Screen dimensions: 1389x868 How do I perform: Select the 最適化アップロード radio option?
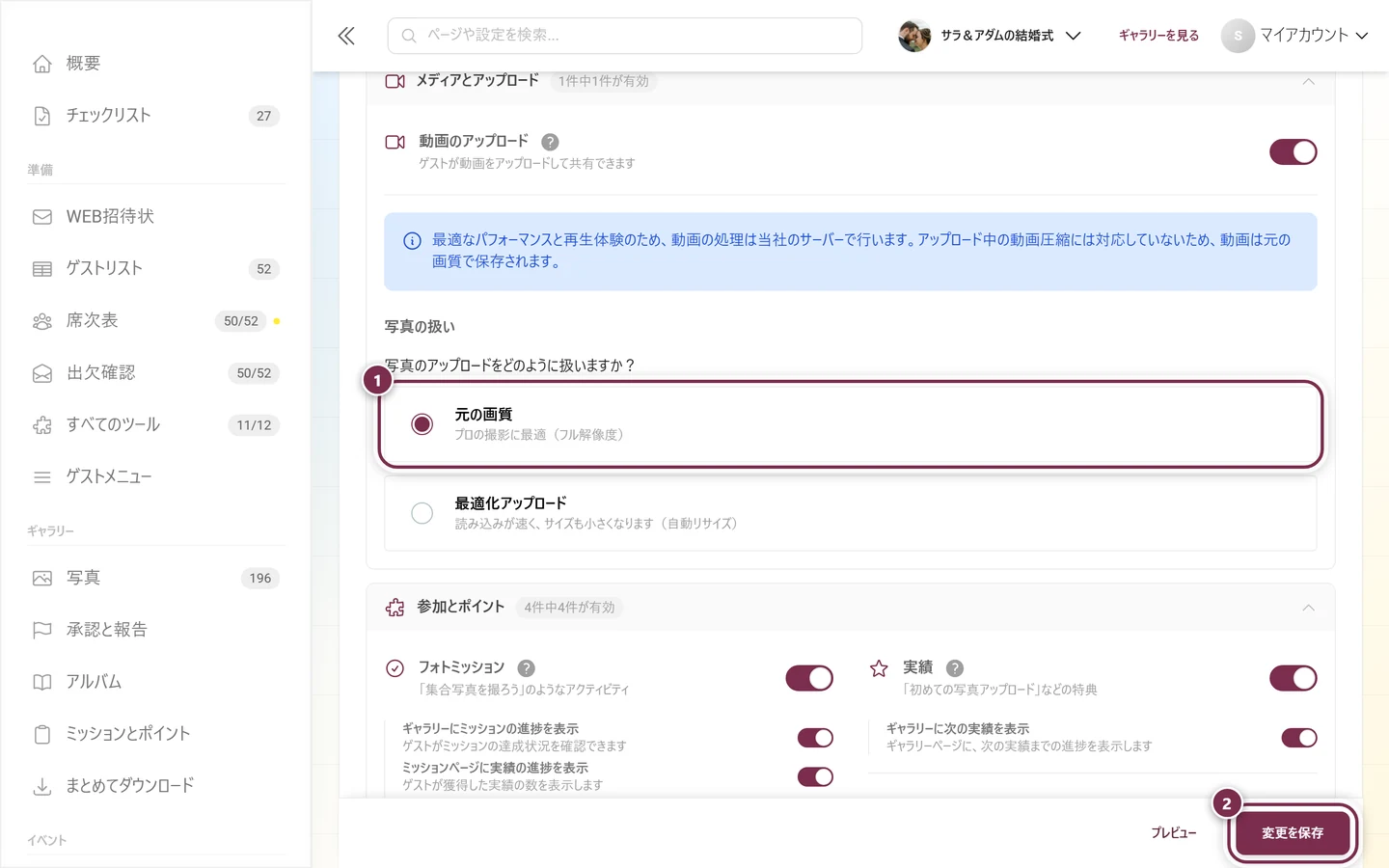(x=422, y=513)
